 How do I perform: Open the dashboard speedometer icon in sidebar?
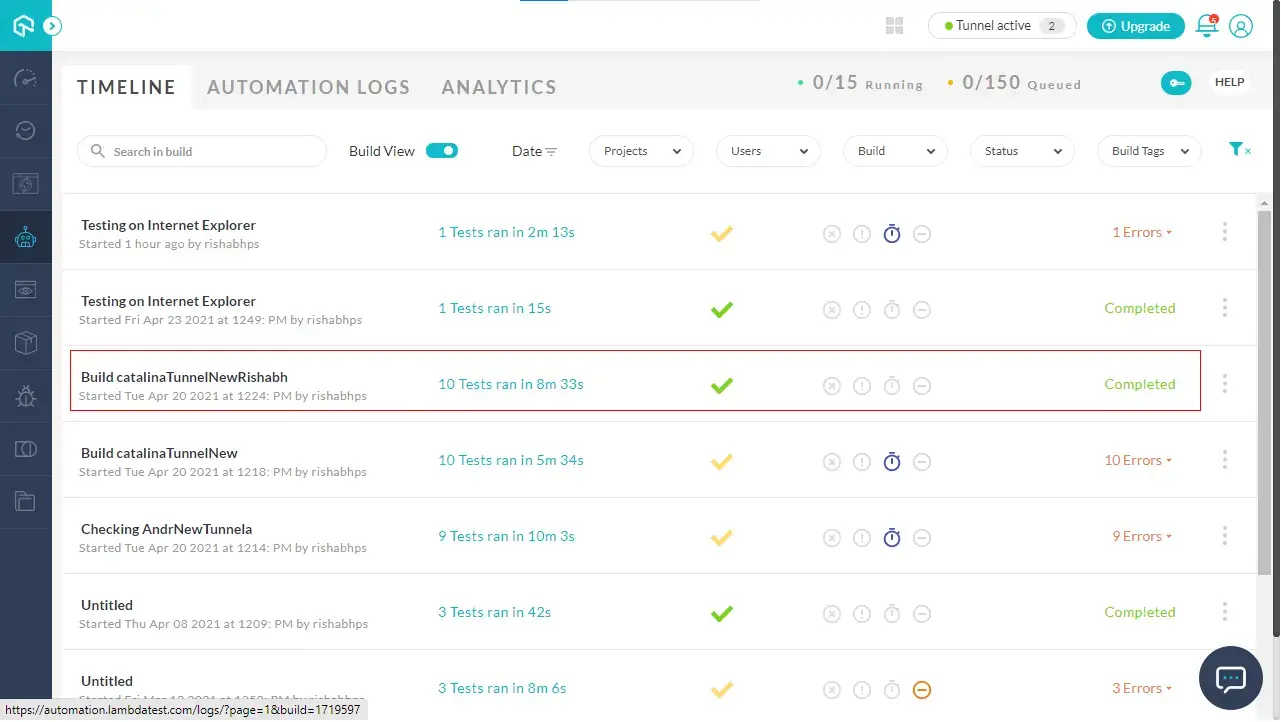(26, 79)
